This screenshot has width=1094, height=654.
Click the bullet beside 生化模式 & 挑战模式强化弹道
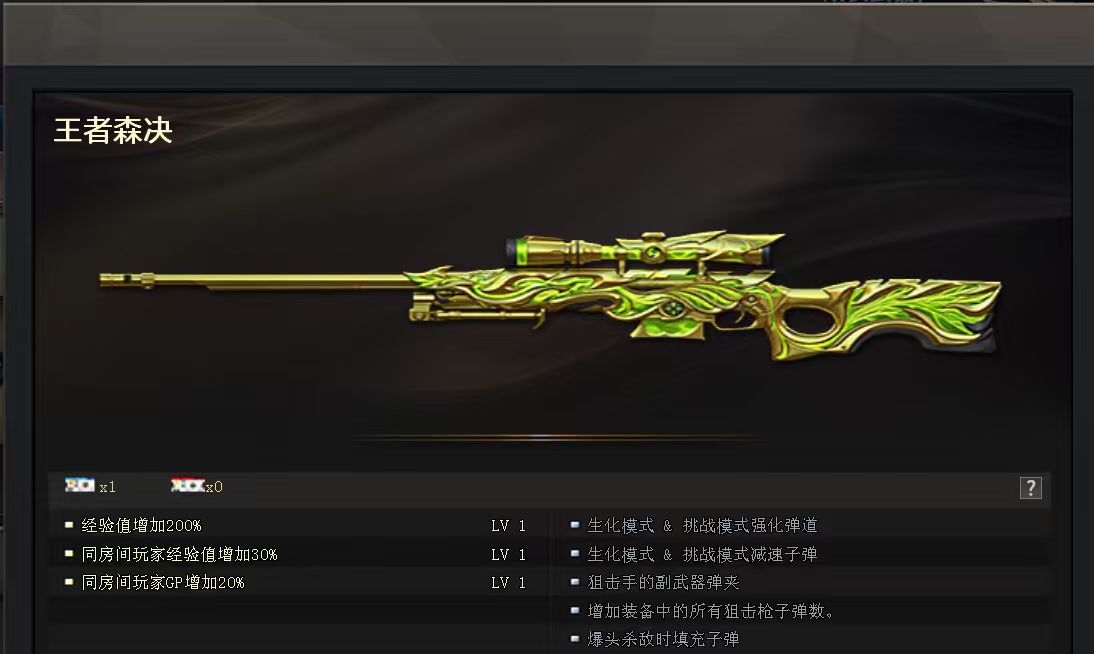tap(575, 525)
